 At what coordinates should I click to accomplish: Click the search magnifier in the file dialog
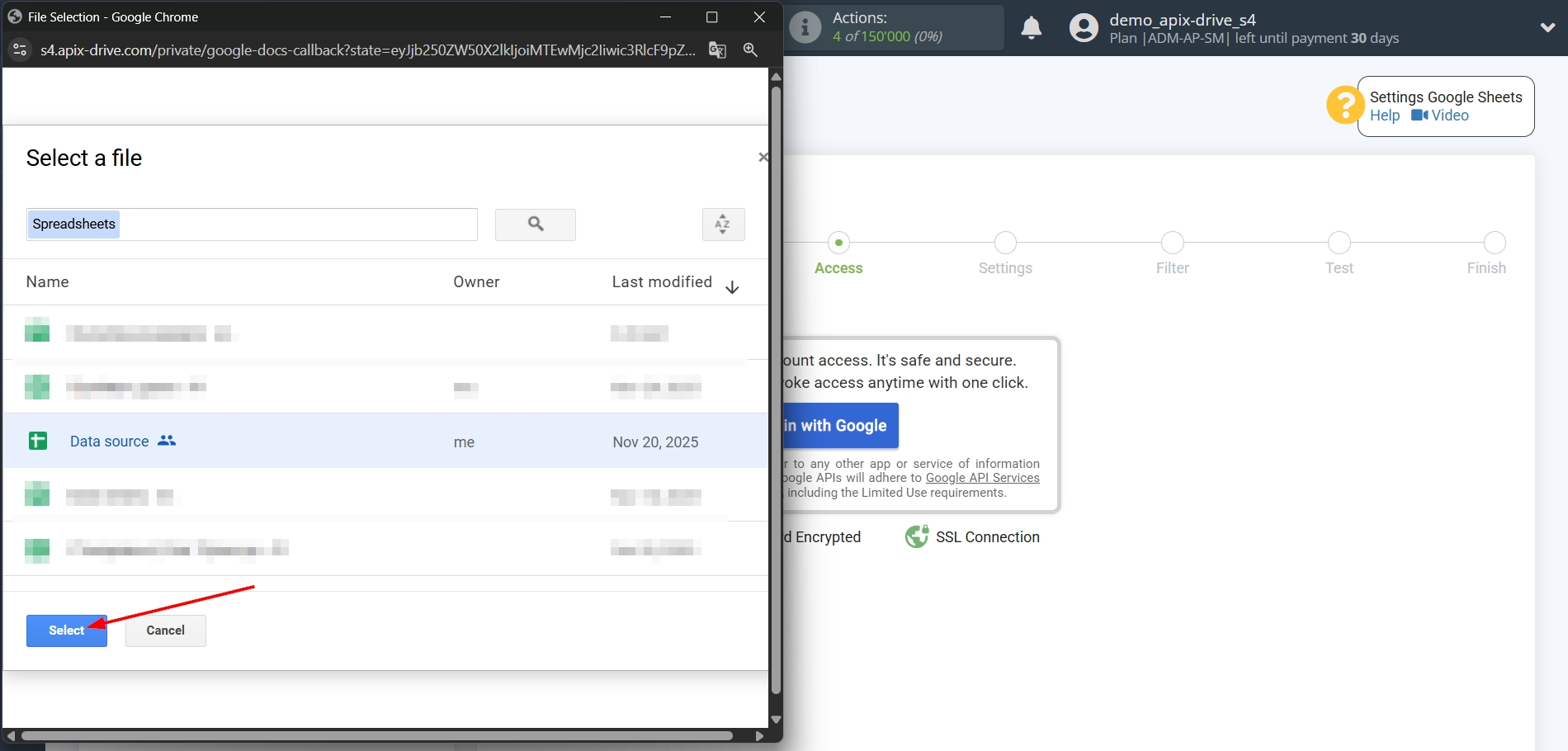point(535,224)
